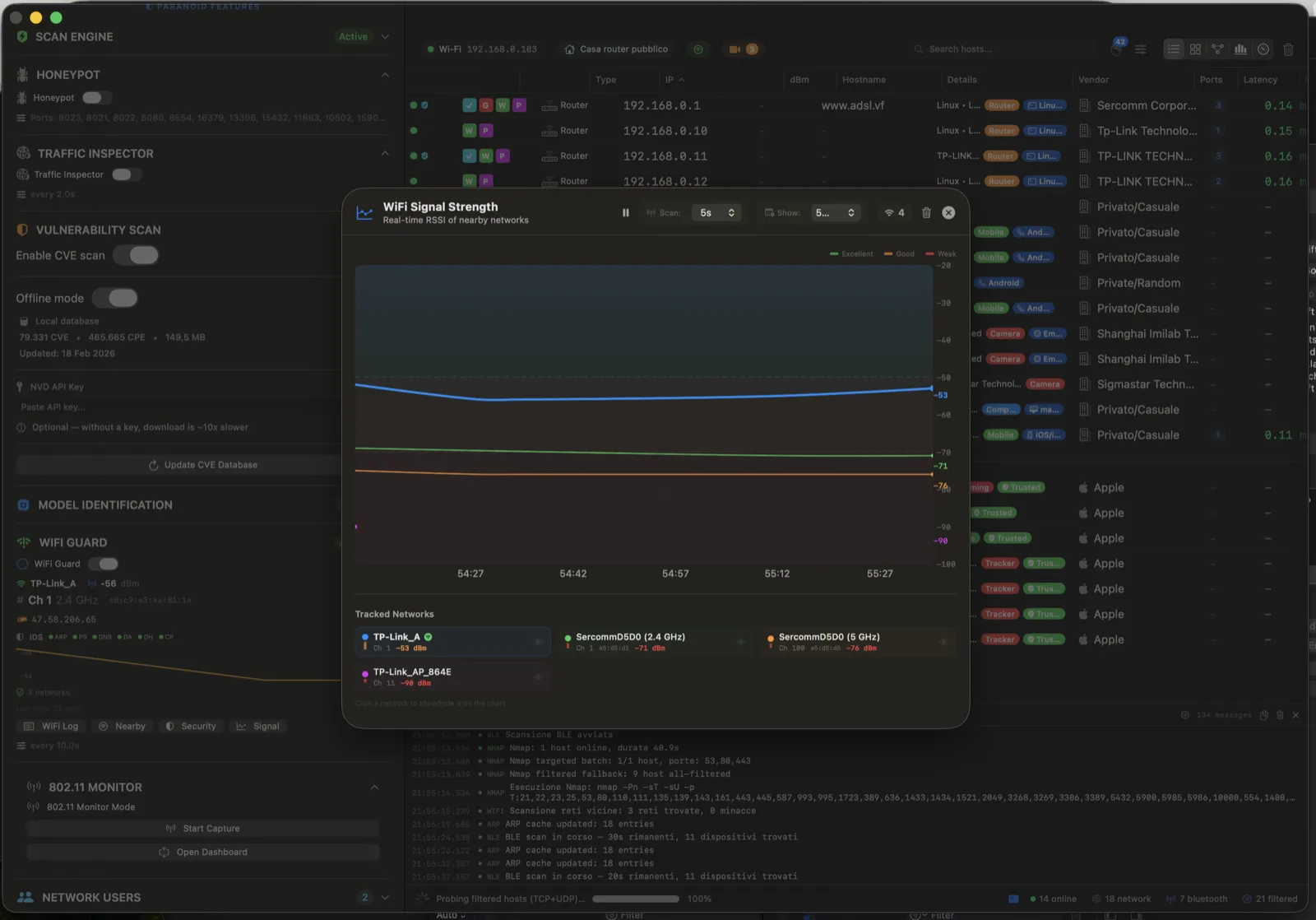Viewport: 1316px width, 920px height.
Task: Click the 7 bluetooth status indicator
Action: 1197,899
